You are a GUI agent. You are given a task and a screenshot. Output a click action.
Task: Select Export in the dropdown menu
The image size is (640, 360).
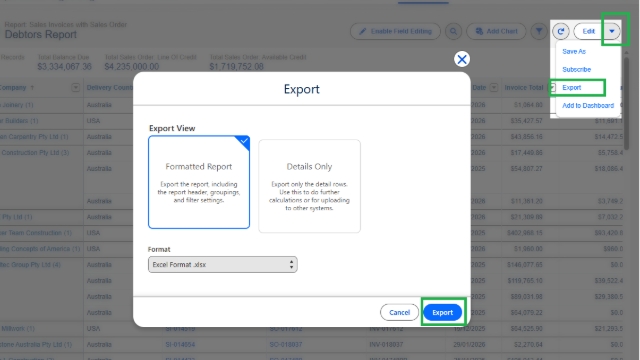click(571, 87)
